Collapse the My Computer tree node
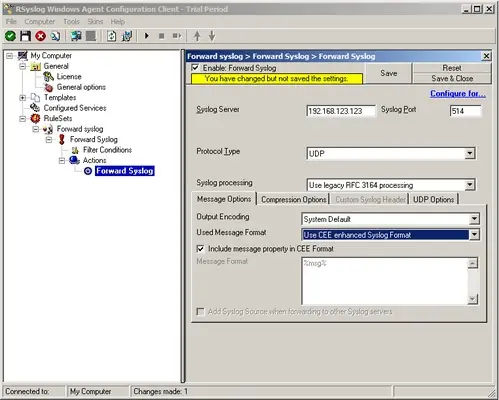This screenshot has height=400, width=499. [10, 56]
